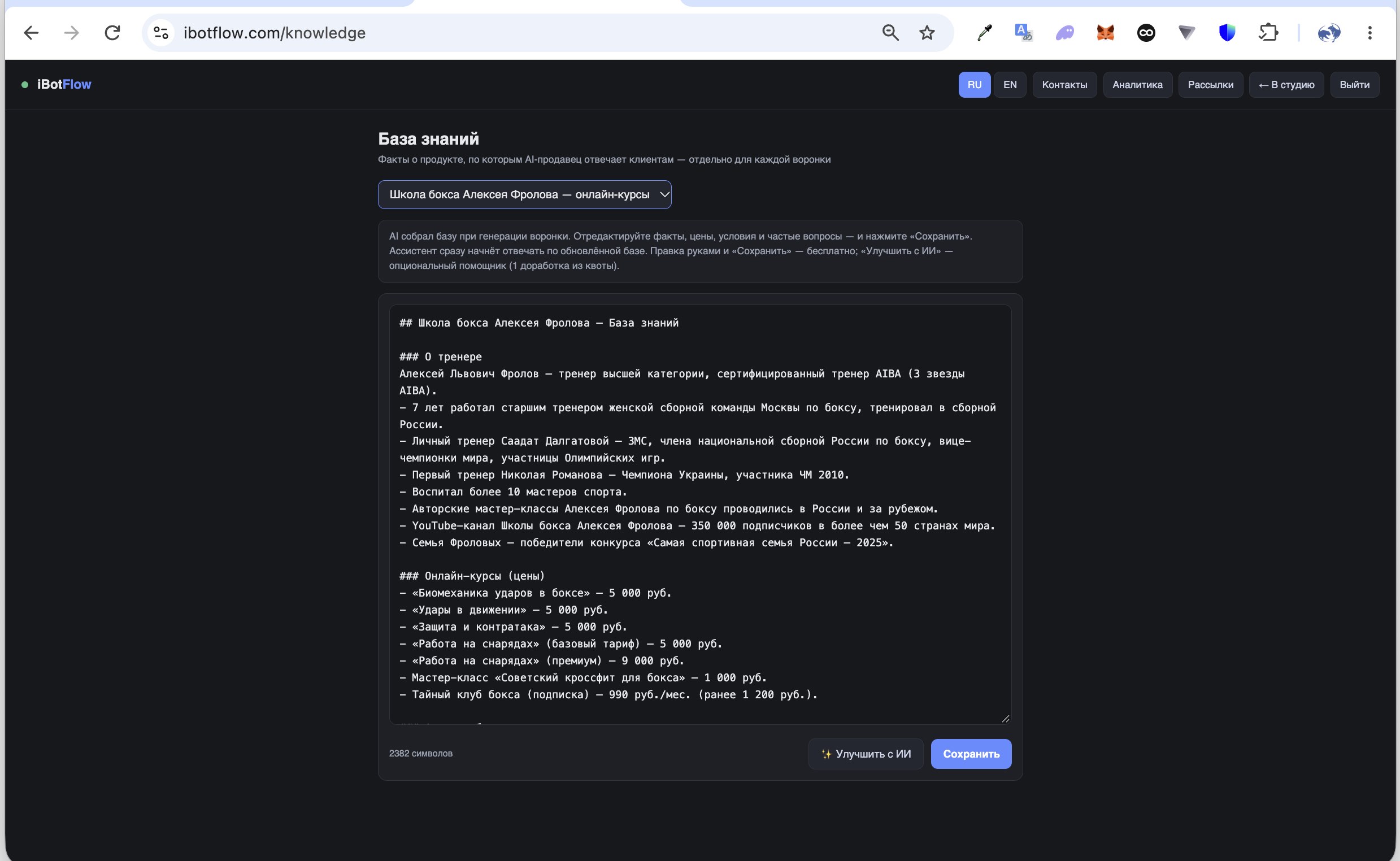Image resolution: width=1400 pixels, height=861 pixels.
Task: Open the Google Translate extension
Action: (1024, 33)
